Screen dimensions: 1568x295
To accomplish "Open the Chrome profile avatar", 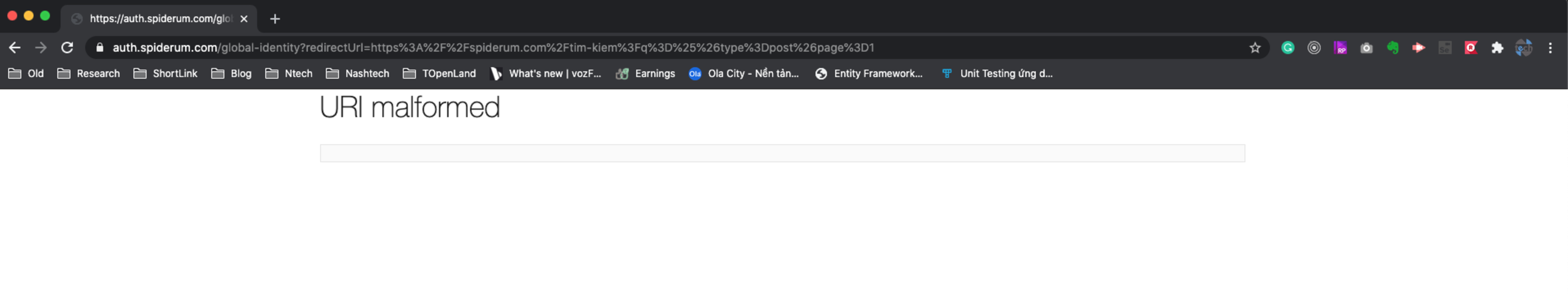I will click(1523, 48).
